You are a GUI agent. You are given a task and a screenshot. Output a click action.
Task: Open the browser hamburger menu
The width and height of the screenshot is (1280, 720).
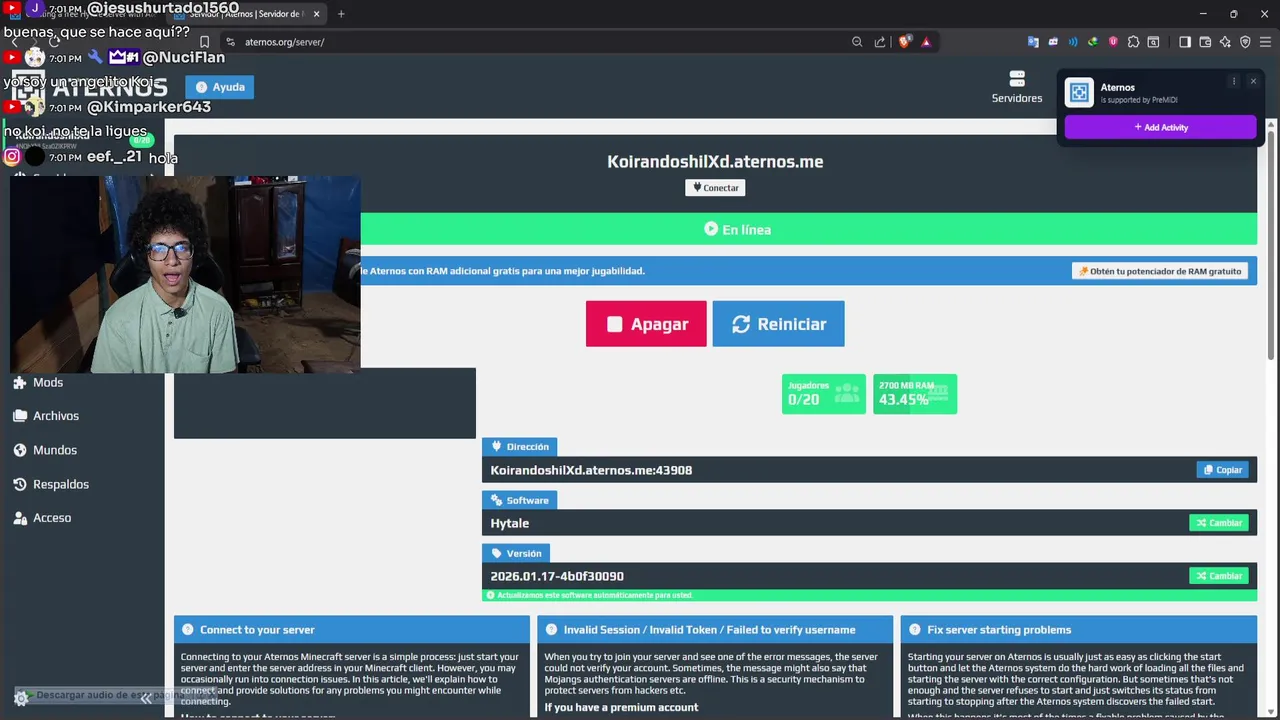tap(1265, 42)
